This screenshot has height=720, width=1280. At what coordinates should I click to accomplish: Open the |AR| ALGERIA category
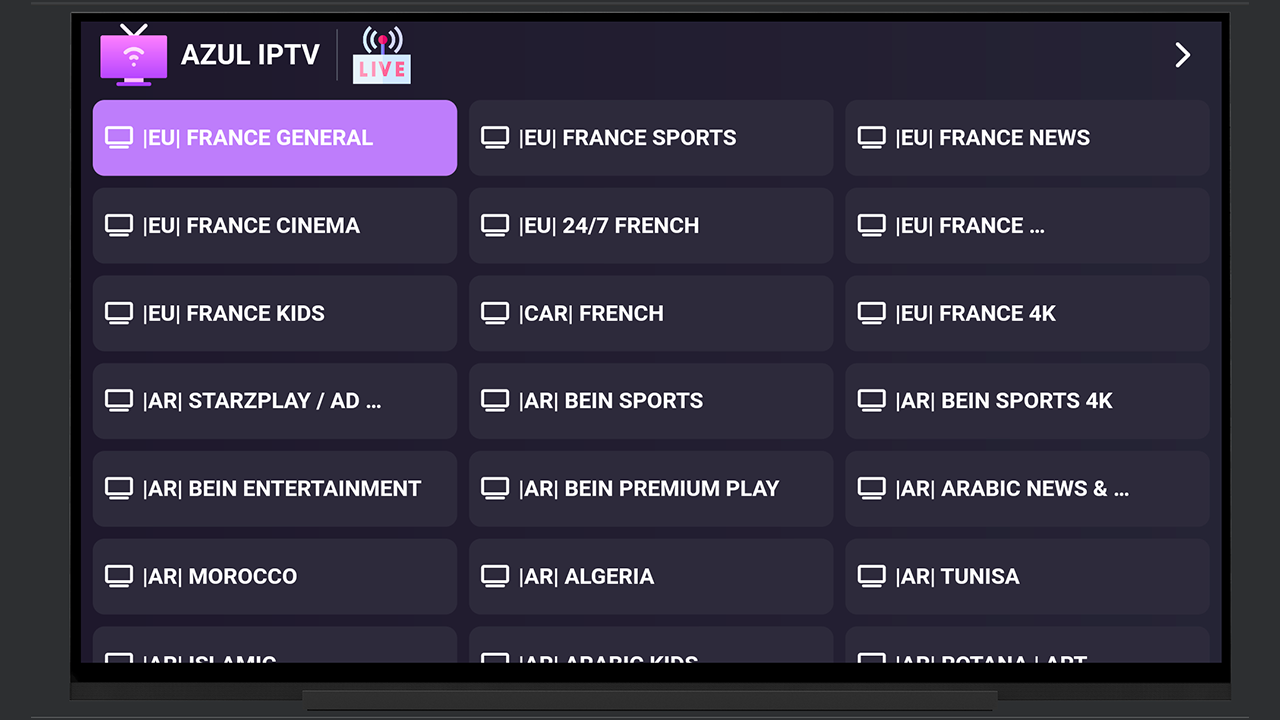click(650, 576)
